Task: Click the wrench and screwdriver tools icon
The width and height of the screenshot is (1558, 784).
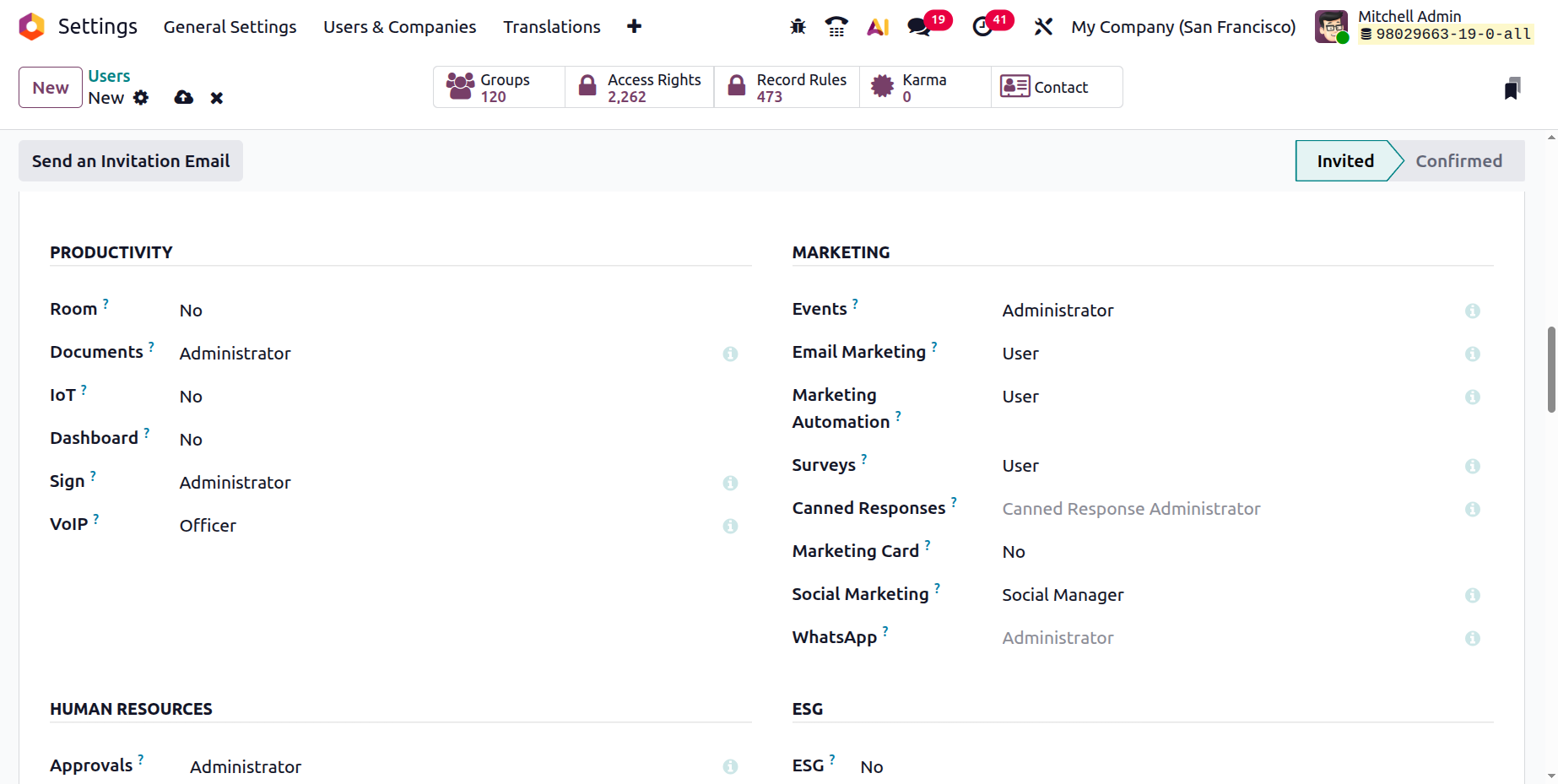Action: (1043, 27)
